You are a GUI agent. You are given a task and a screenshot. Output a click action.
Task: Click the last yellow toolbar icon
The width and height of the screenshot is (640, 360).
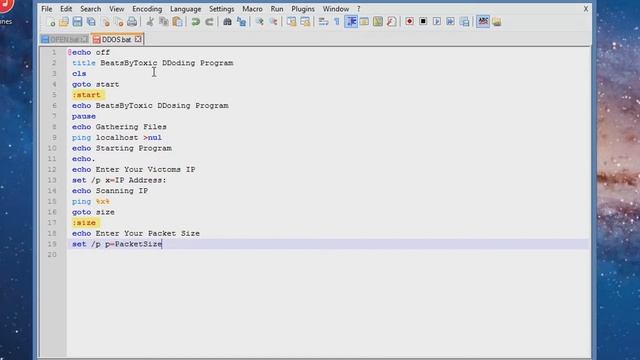(x=496, y=22)
